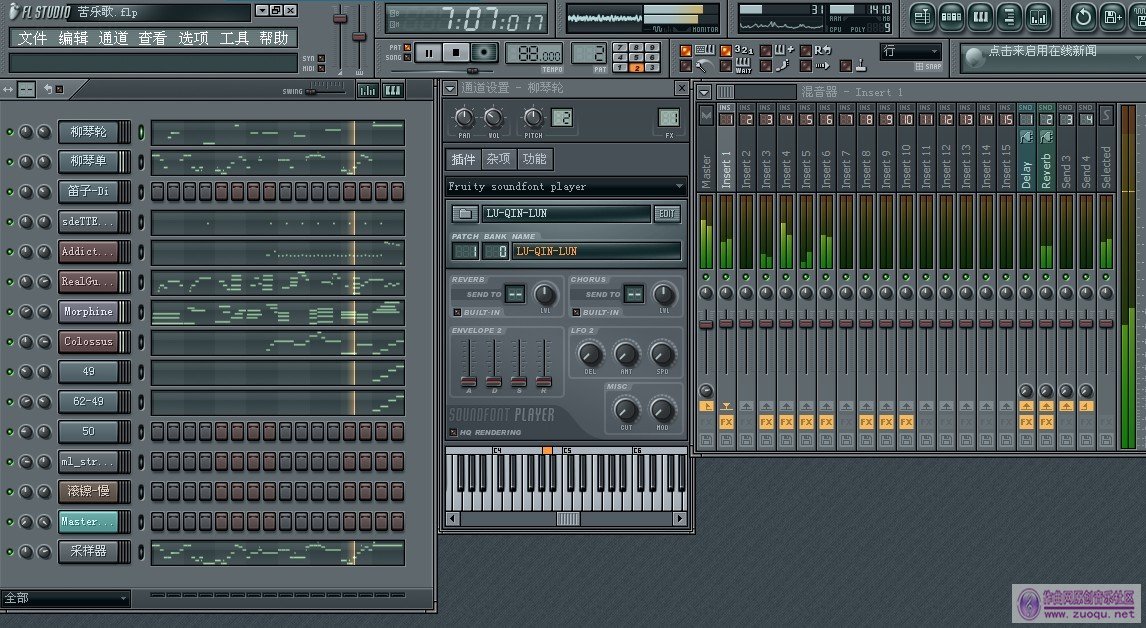
Task: Toggle the metronome LED
Action: point(685,66)
